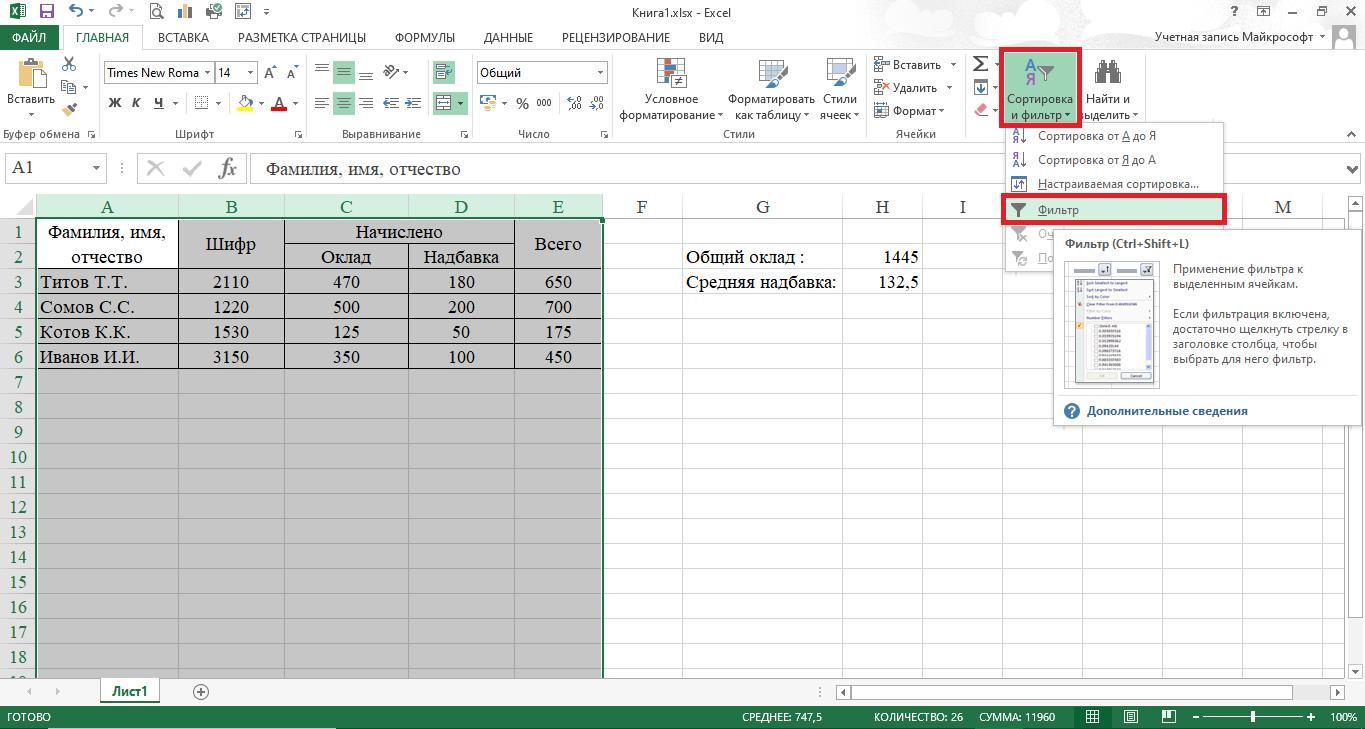Click the AutoSum sigma icon
This screenshot has width=1365, height=729.
click(980, 64)
